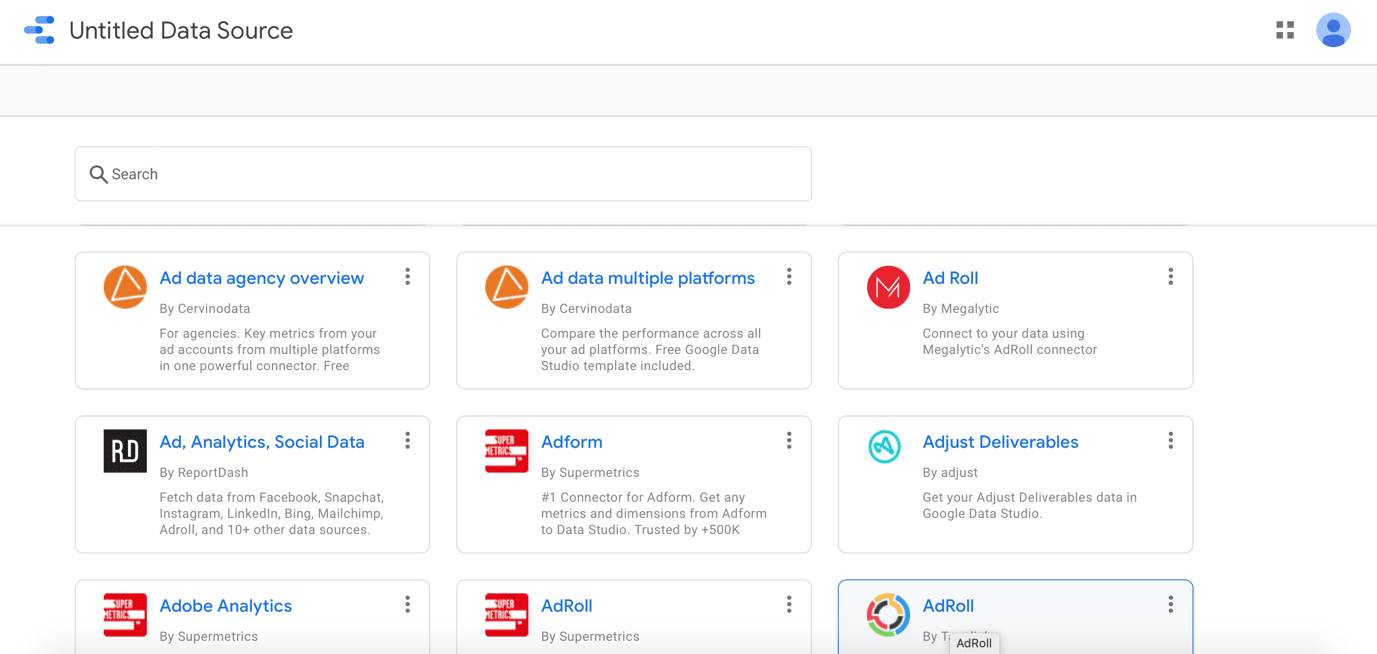
Task: Click the Cervinodata logo on Ad data agency overview
Action: click(125, 287)
